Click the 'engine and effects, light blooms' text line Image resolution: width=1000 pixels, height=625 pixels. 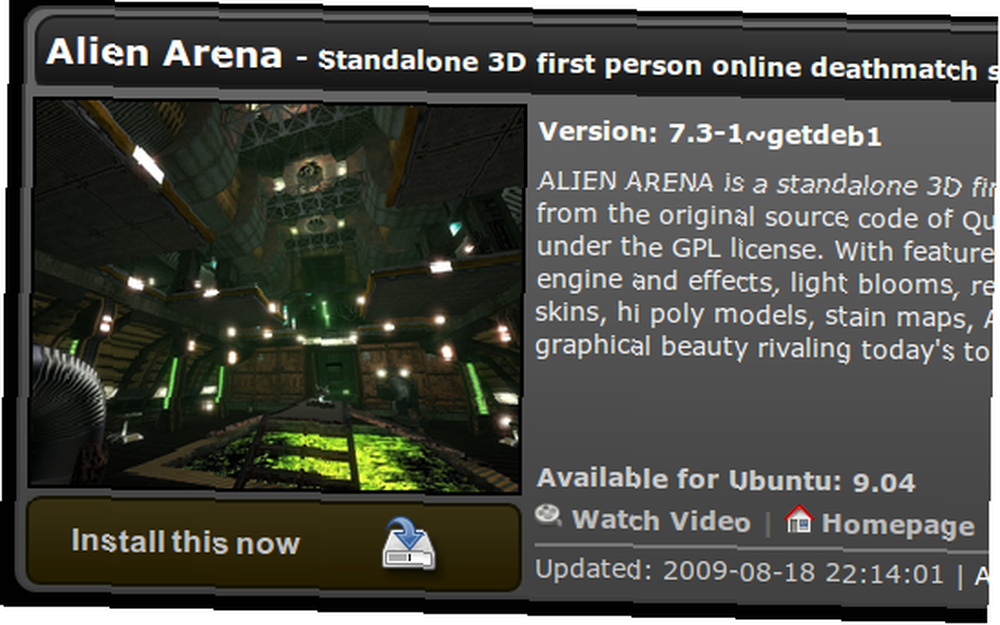765,282
